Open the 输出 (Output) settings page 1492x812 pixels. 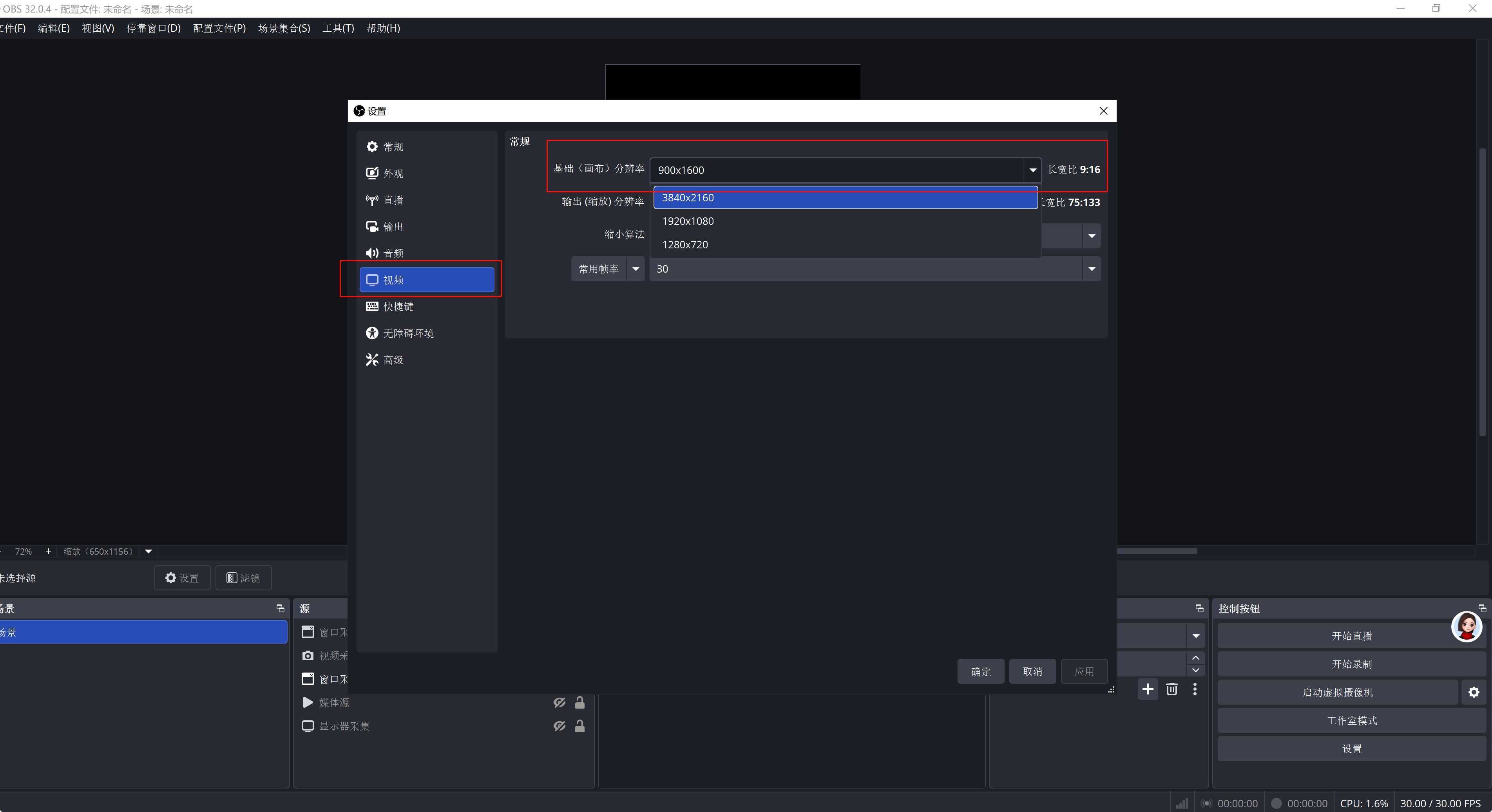393,226
